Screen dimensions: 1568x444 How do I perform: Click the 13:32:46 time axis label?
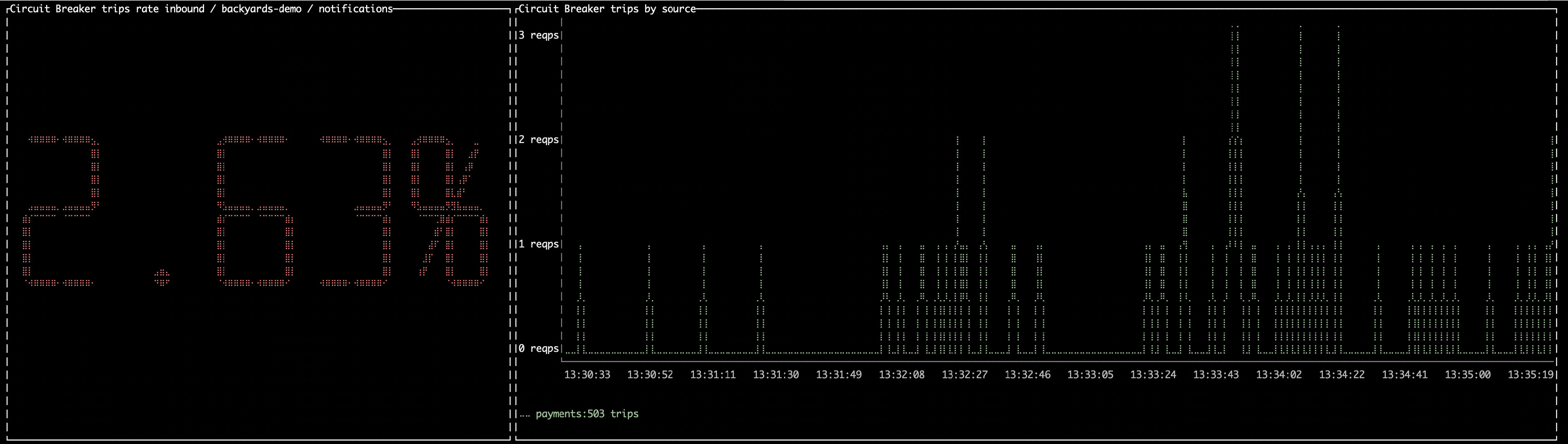coord(1028,375)
